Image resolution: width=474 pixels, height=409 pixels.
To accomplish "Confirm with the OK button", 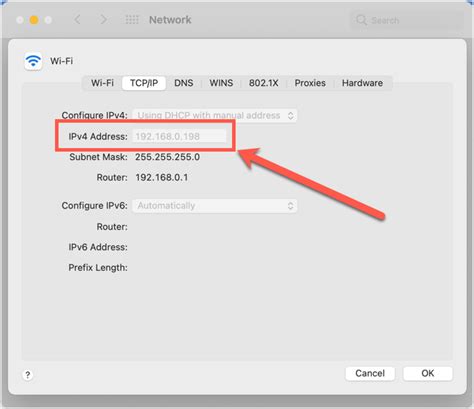I will (428, 373).
